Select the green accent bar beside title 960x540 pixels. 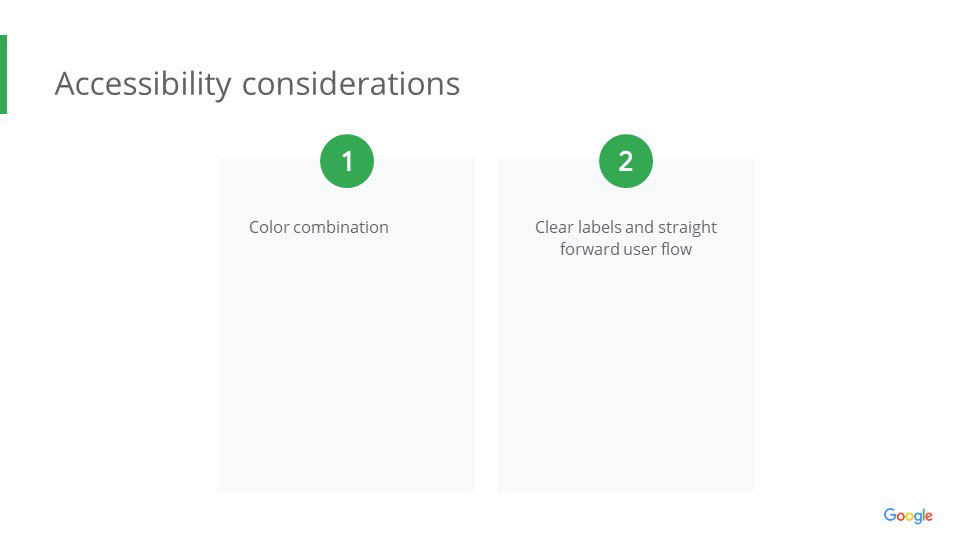[3, 75]
